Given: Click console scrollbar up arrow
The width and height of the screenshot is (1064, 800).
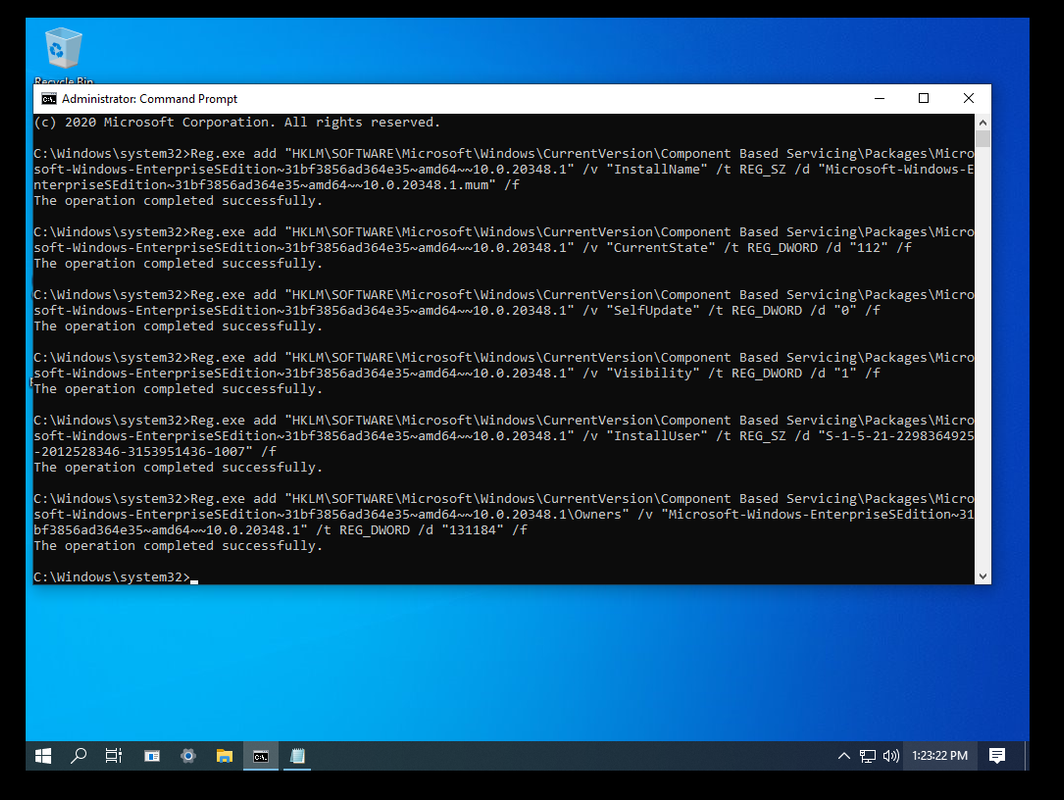Looking at the screenshot, I should click(983, 123).
